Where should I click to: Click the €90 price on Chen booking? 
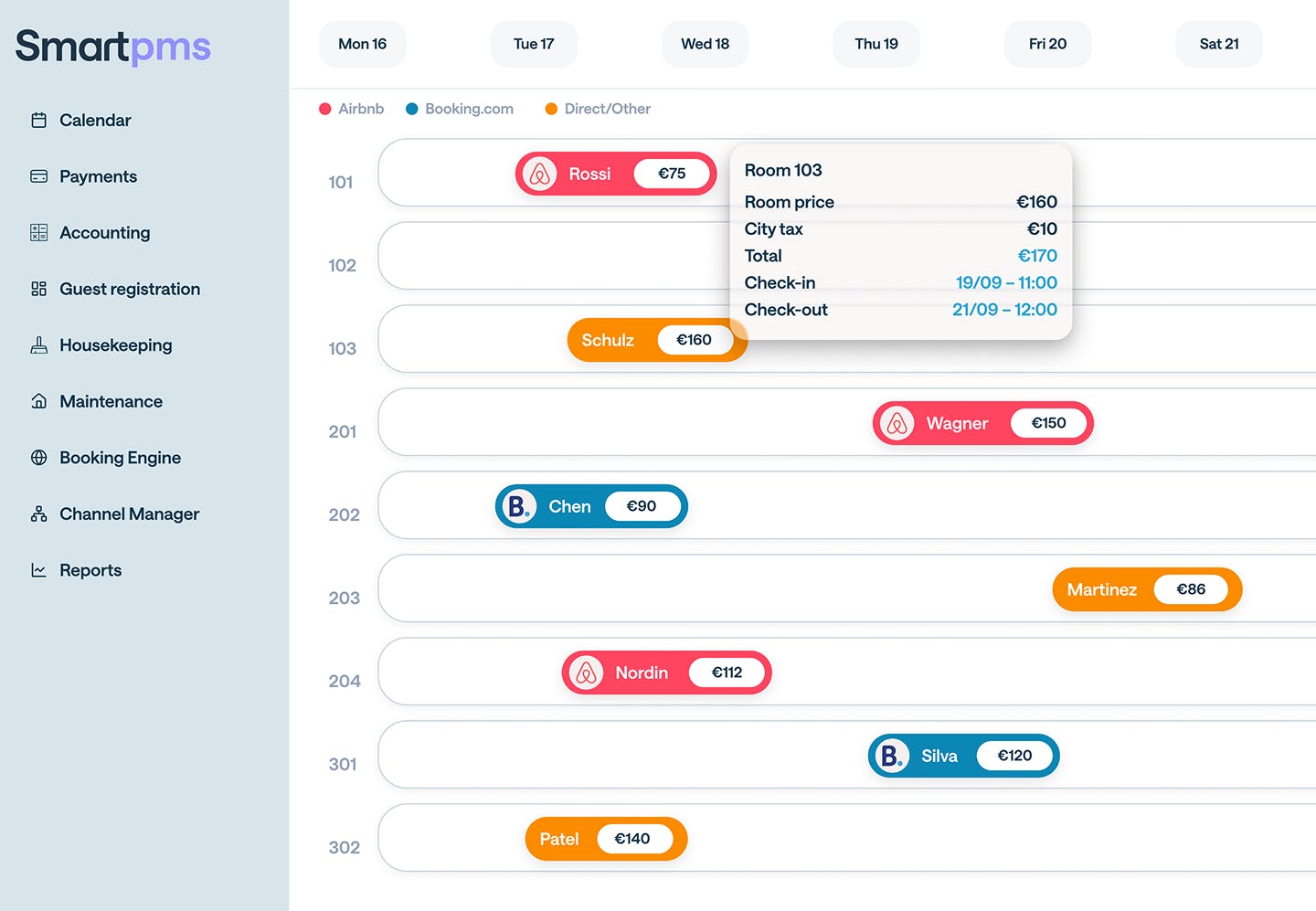pyautogui.click(x=642, y=506)
